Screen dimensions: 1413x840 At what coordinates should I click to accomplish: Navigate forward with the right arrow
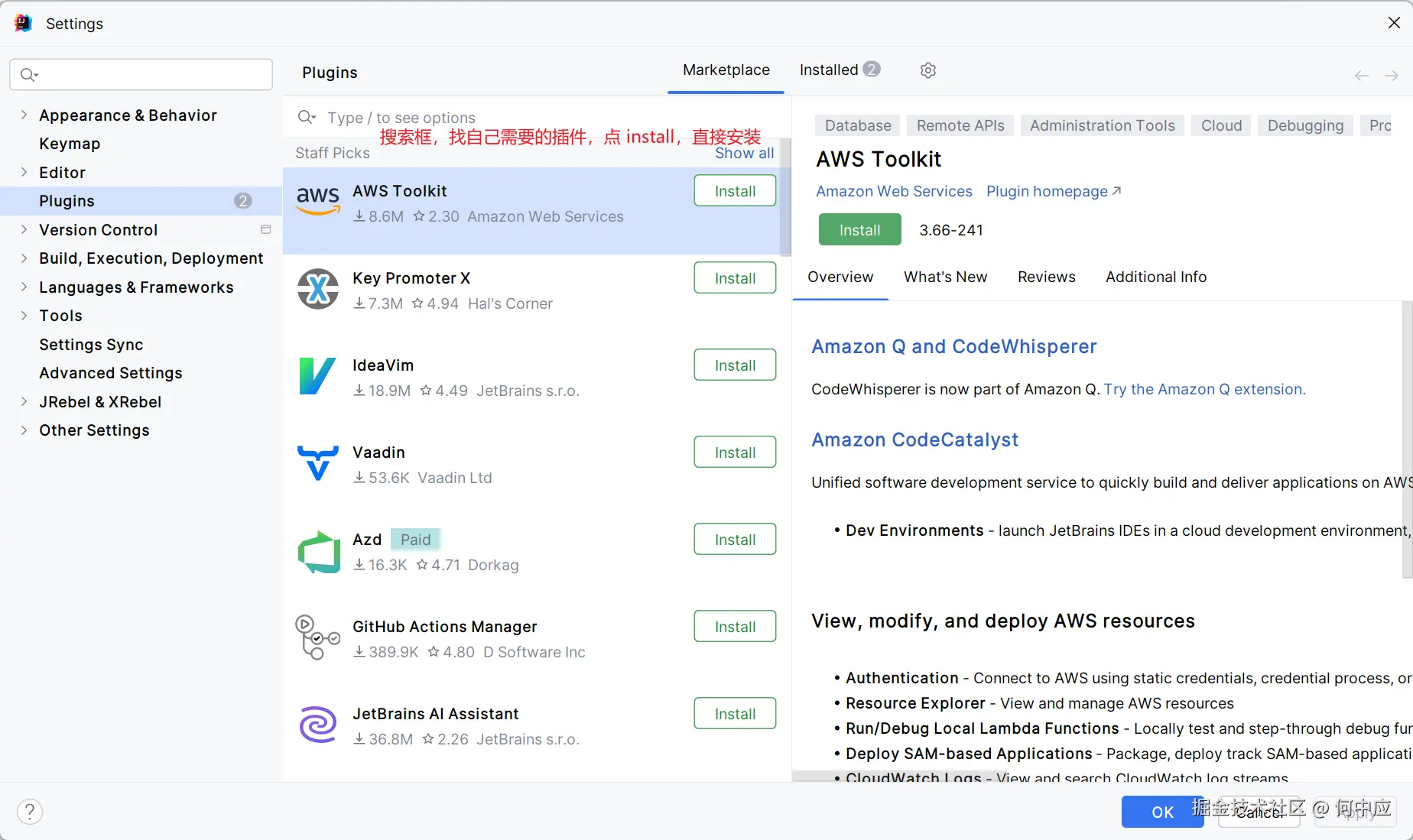click(x=1392, y=76)
